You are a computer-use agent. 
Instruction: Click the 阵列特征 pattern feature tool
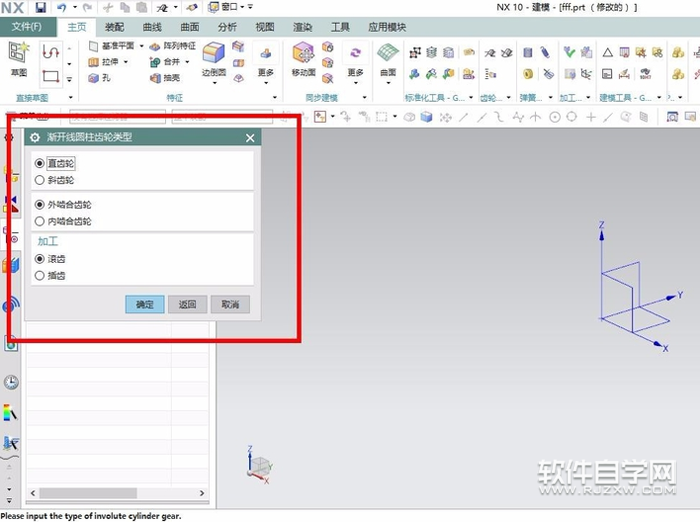173,46
